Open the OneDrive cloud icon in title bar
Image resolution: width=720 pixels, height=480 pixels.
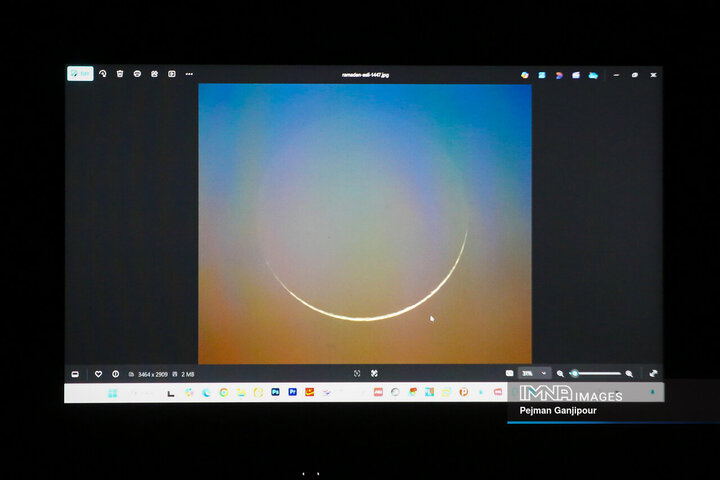pos(593,74)
